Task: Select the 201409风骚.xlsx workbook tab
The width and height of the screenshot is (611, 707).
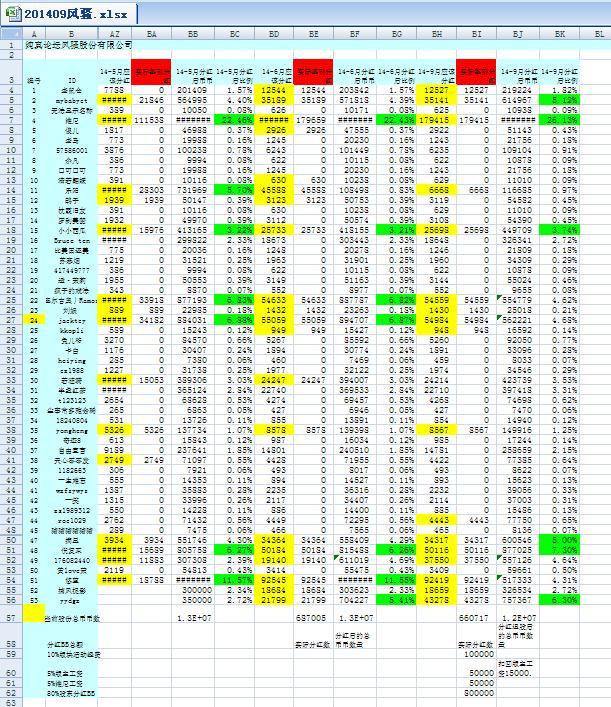Action: point(69,14)
